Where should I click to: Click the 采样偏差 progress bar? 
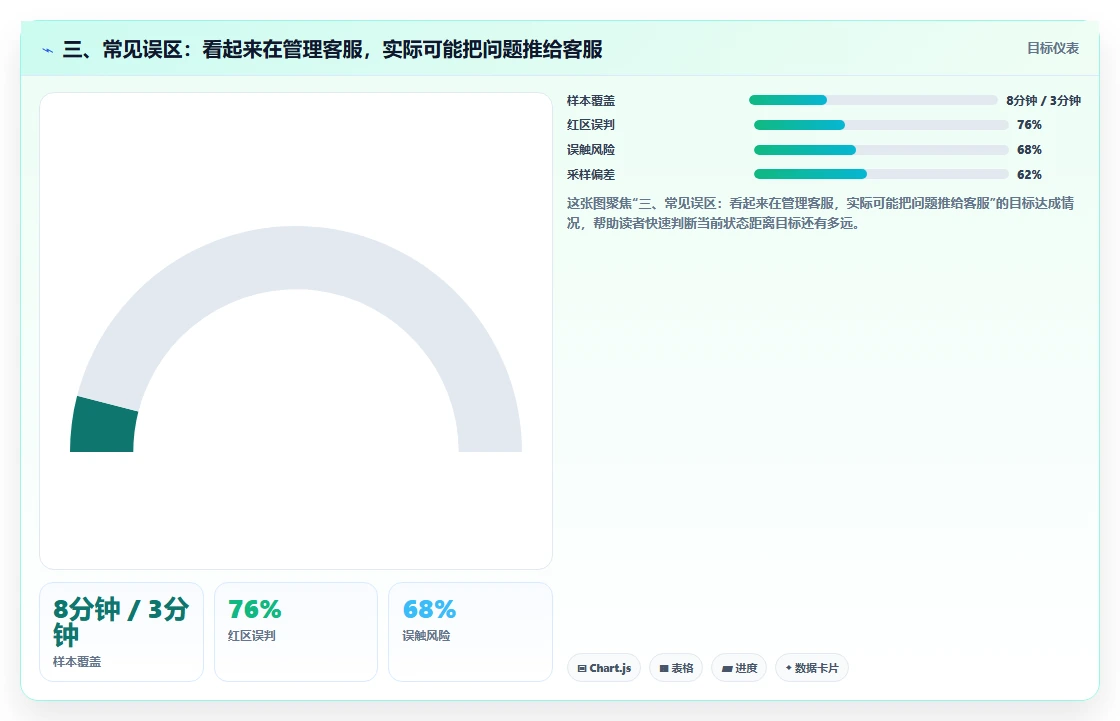tap(881, 174)
